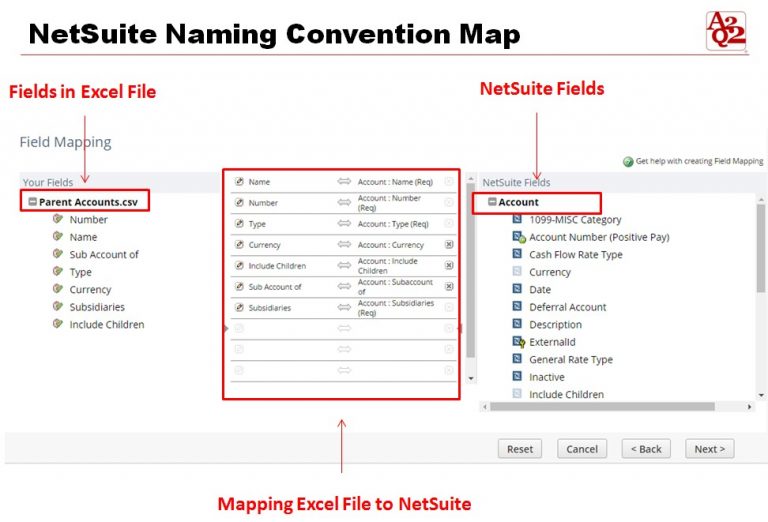
Task: Click the mapping list vertical scrollbar
Action: (x=471, y=270)
